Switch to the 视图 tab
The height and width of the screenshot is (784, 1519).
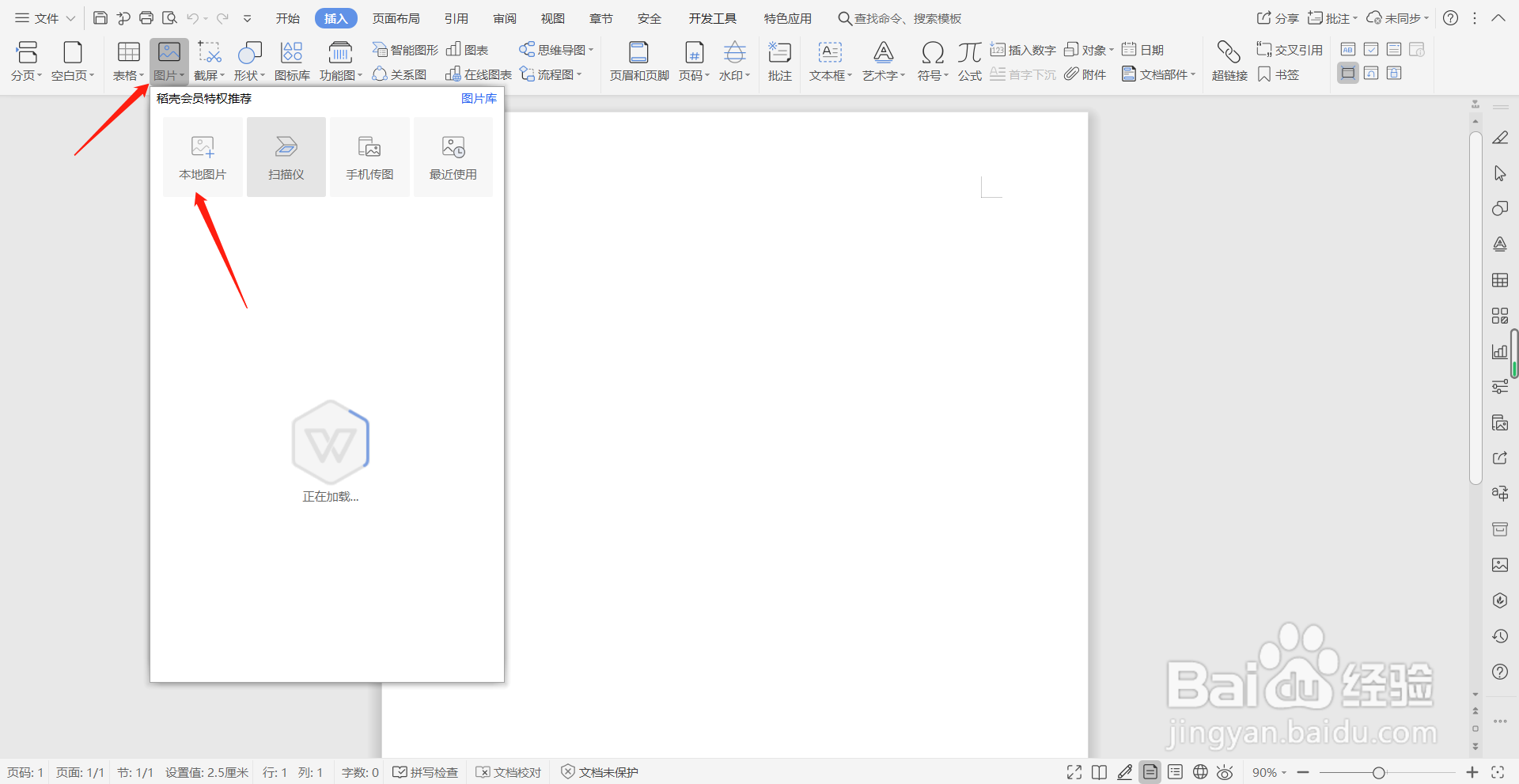[553, 18]
